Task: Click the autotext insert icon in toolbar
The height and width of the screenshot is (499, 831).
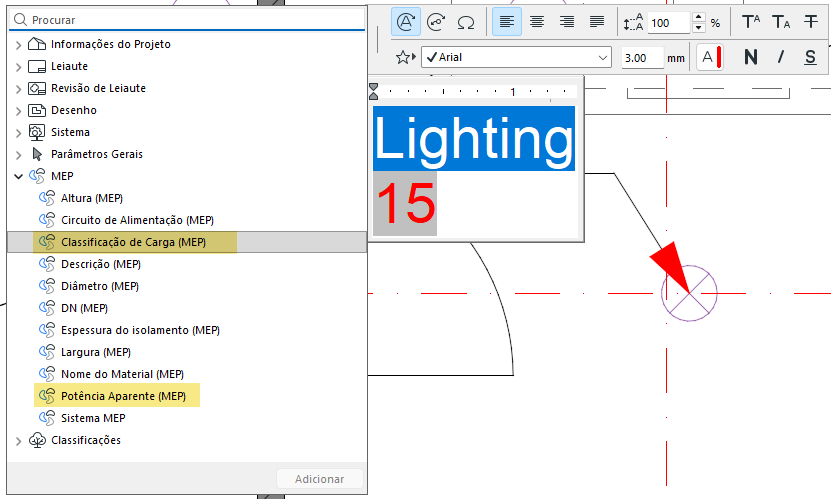Action: tap(406, 22)
